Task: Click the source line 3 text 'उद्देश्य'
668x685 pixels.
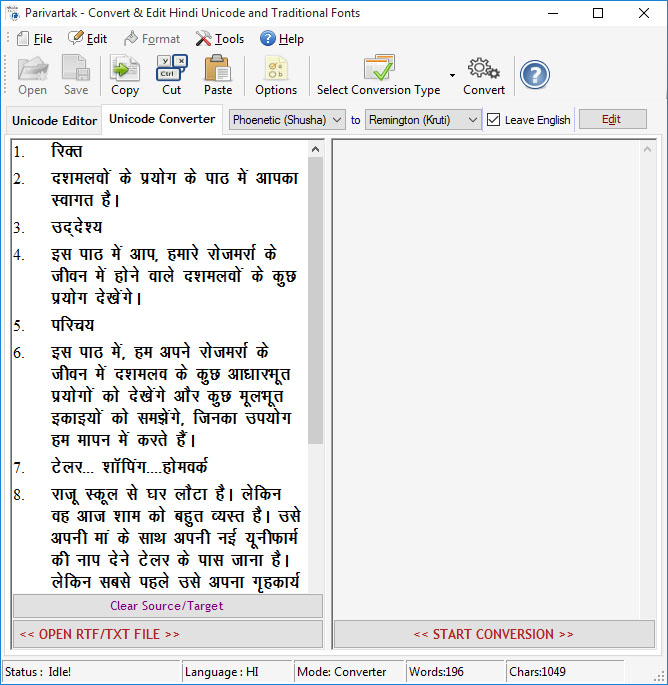Action: (76, 227)
